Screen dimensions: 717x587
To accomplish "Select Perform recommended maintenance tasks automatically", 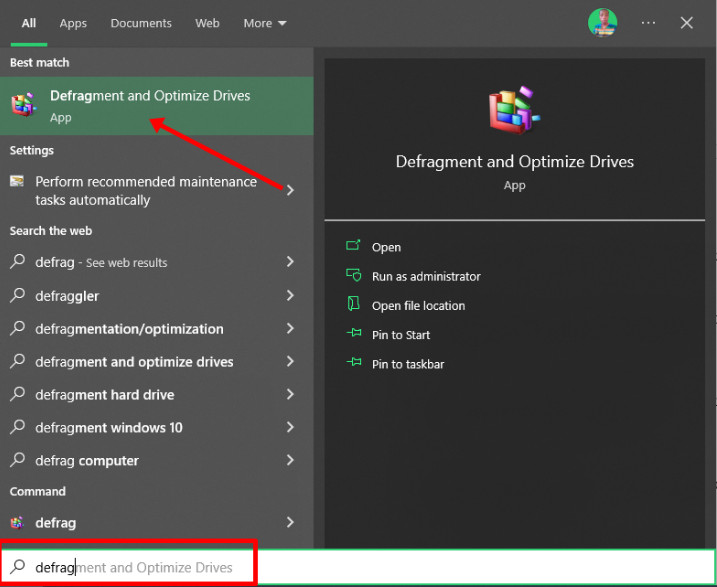I will click(x=146, y=191).
